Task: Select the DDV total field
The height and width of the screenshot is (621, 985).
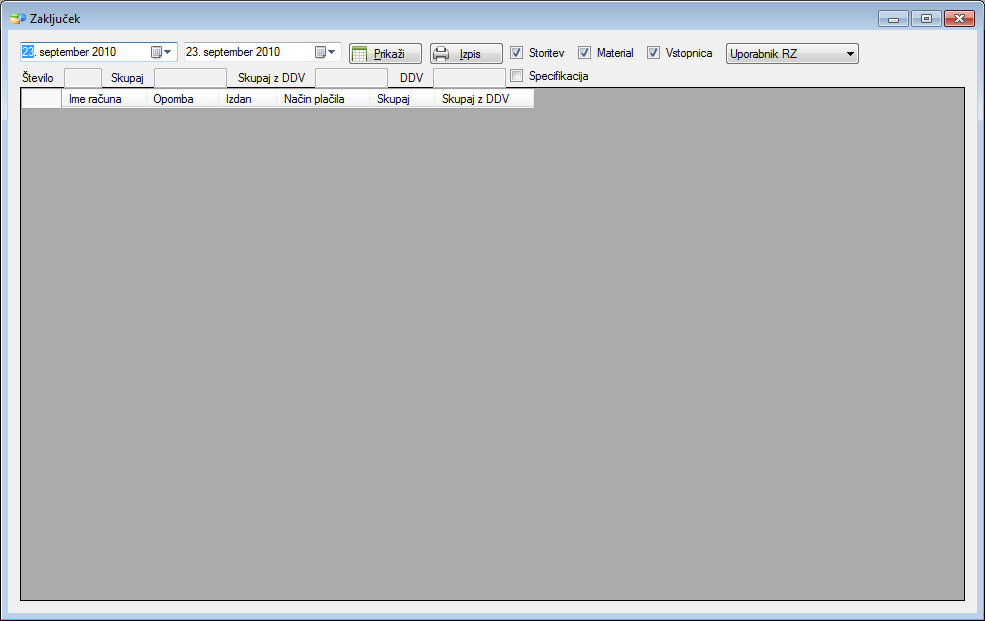Action: tap(469, 78)
